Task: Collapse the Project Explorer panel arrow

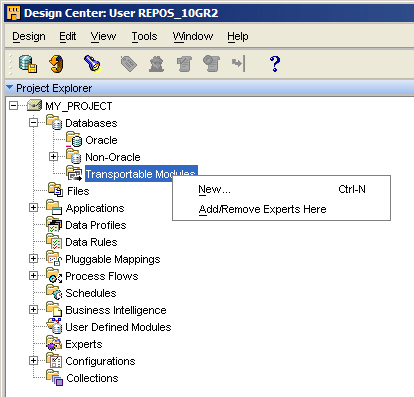Action: 10,88
